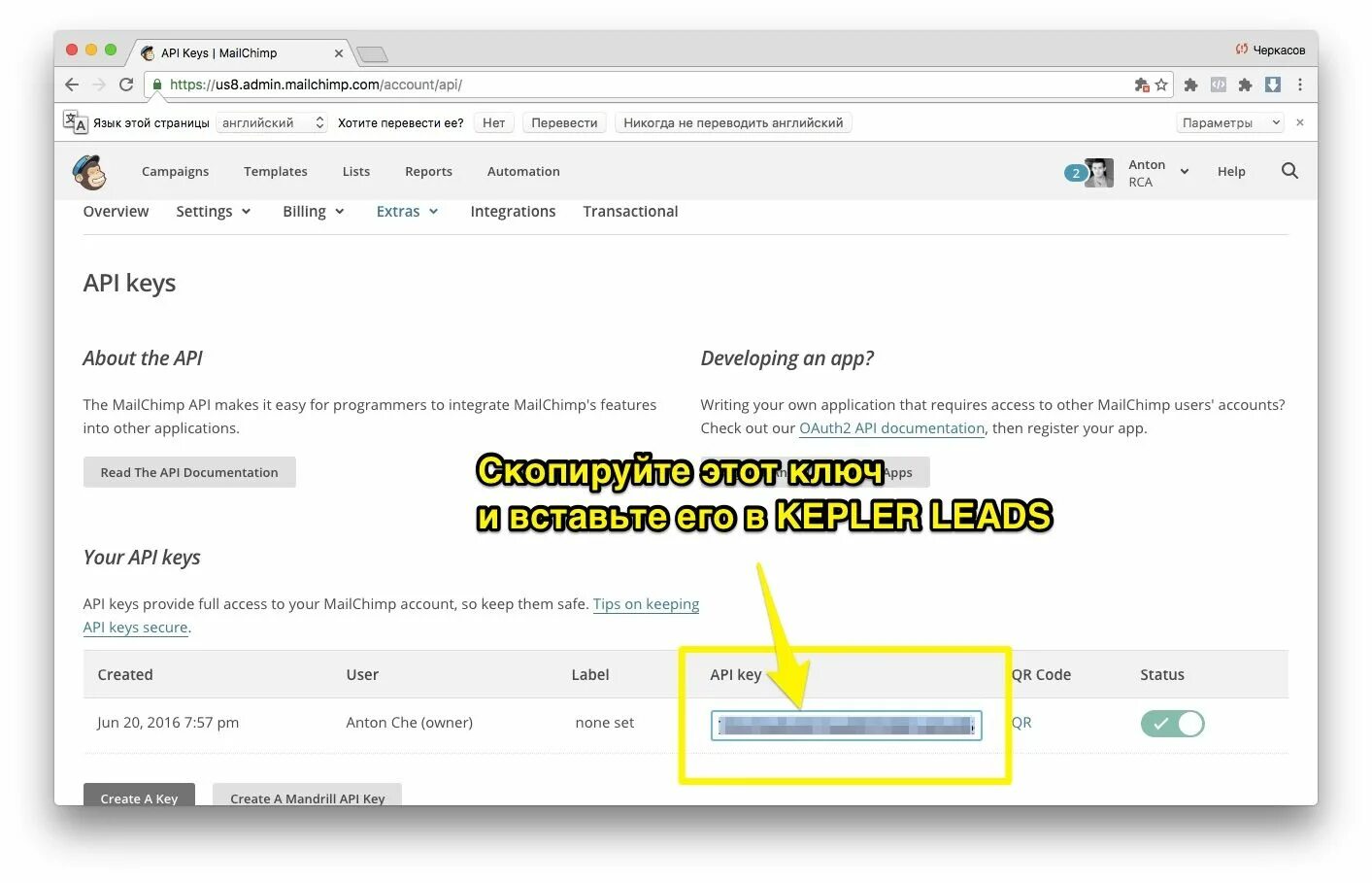Screen dimensions: 1372x883
Task: Click the Перевести button
Action: 564,122
